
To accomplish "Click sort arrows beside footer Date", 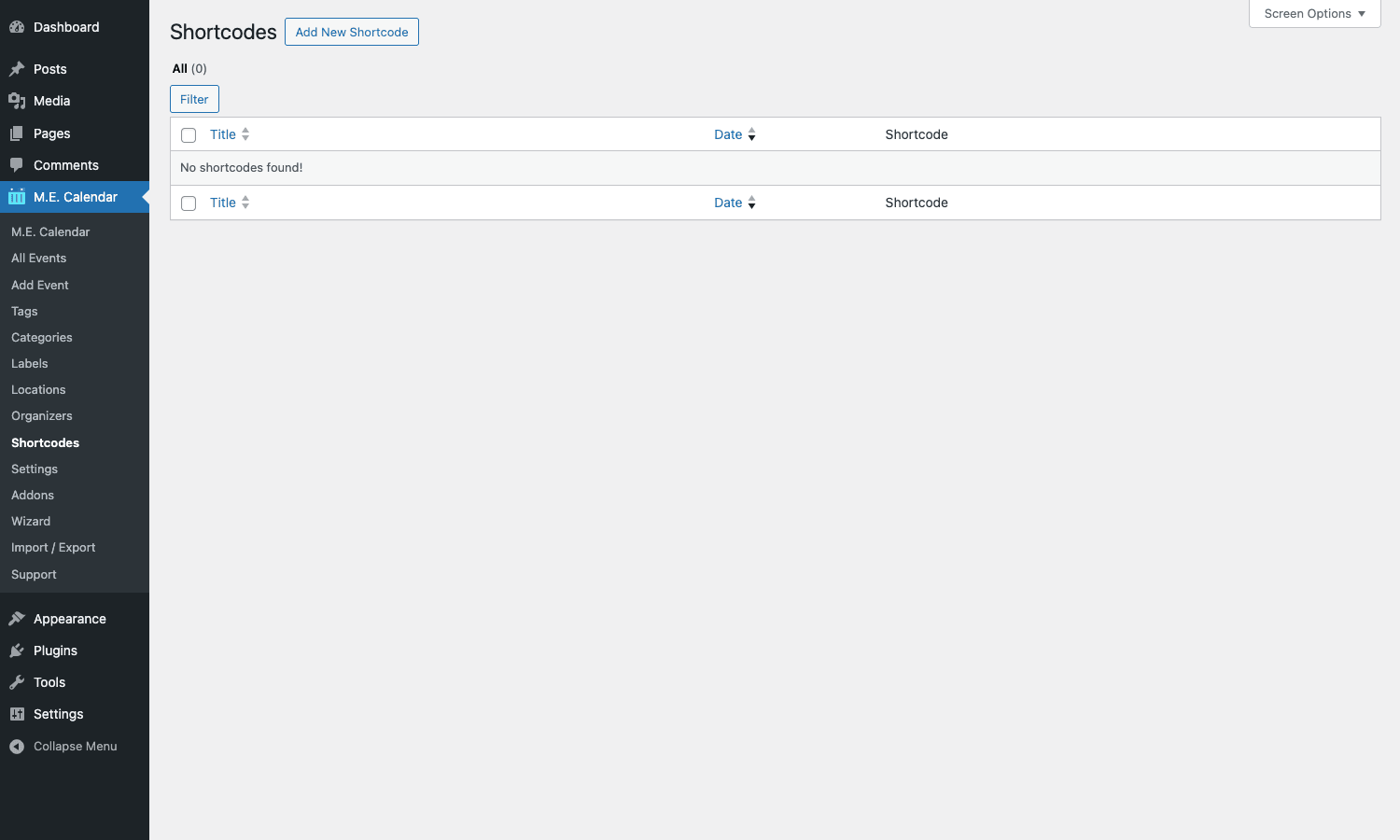I will [751, 203].
